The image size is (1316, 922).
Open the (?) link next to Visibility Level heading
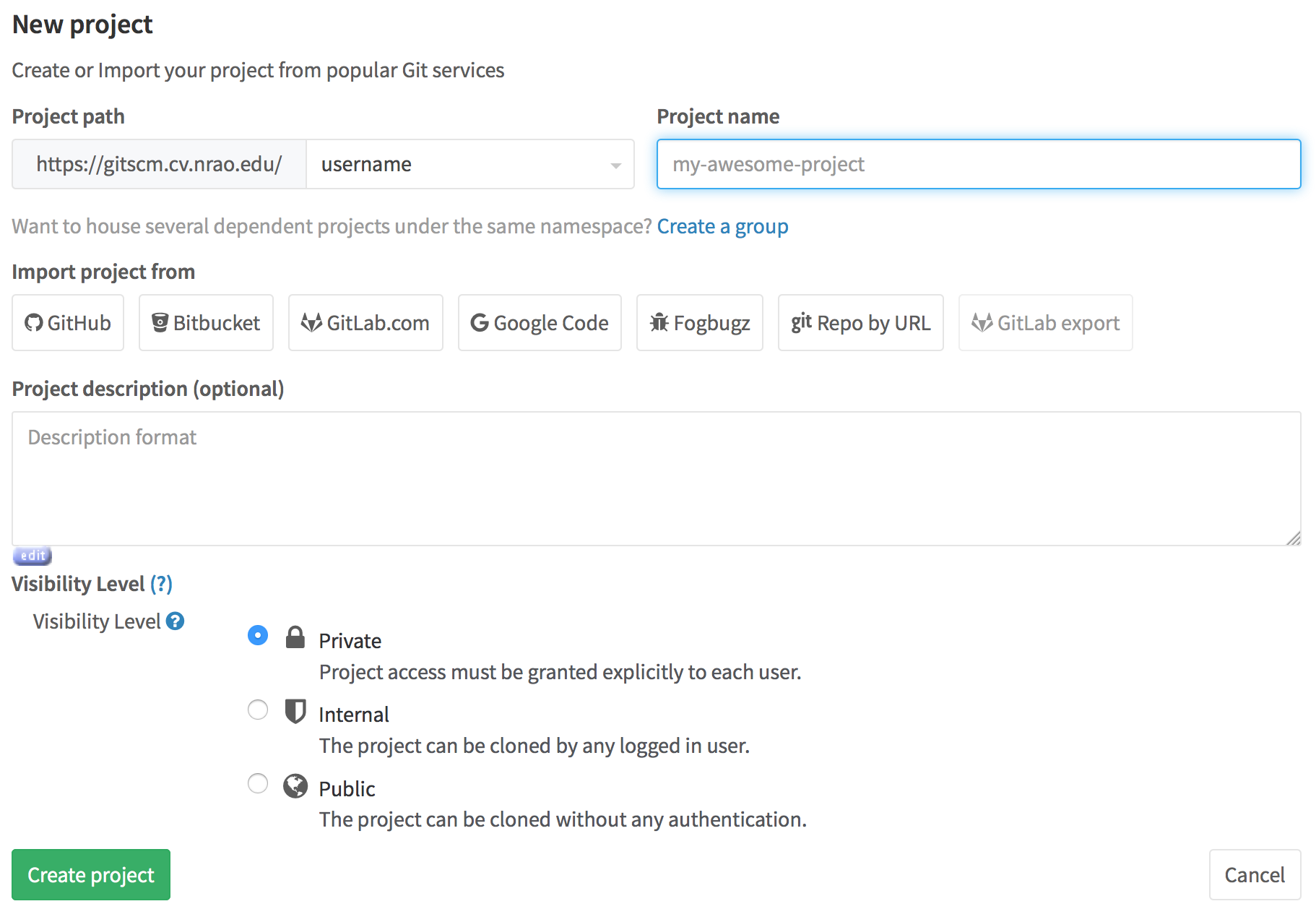[161, 584]
